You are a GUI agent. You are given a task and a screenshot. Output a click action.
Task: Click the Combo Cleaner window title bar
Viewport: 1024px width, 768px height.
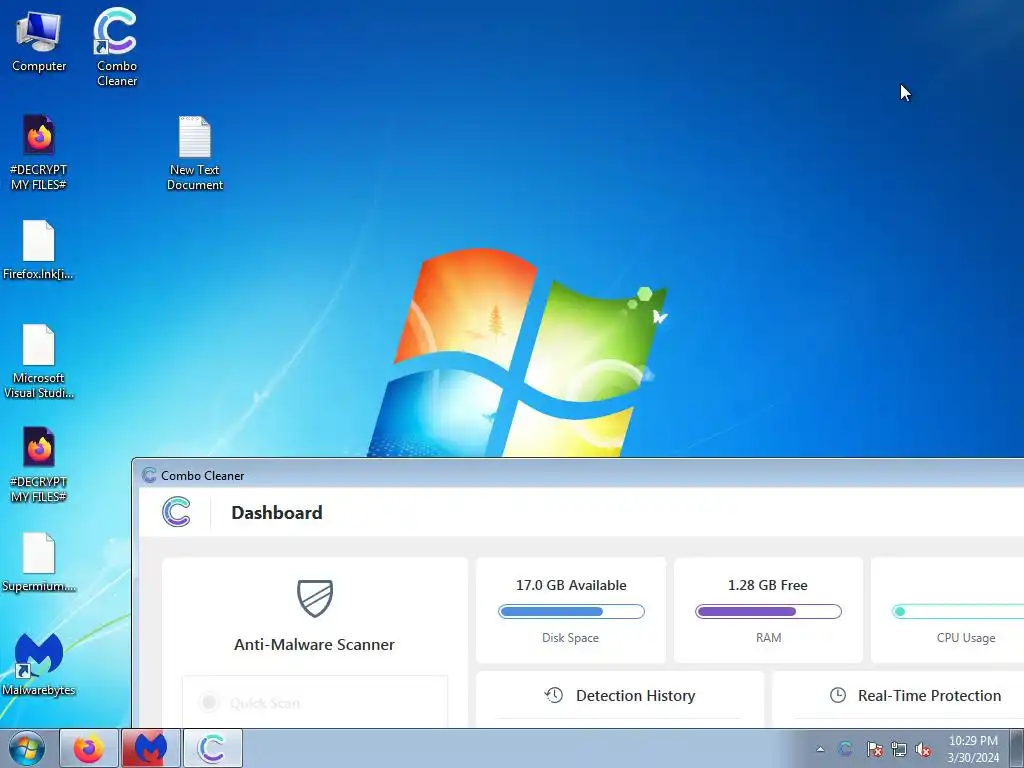tap(578, 475)
